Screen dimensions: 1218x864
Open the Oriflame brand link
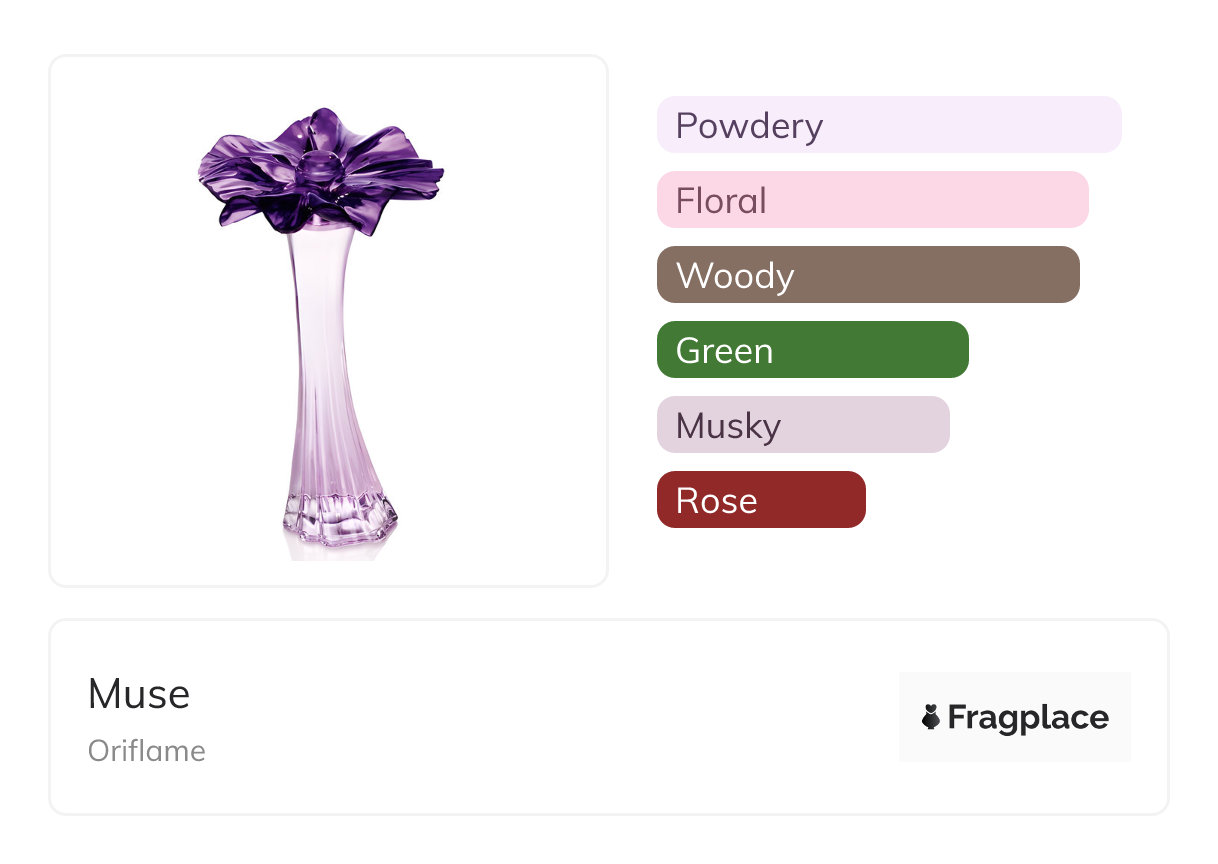pos(147,751)
